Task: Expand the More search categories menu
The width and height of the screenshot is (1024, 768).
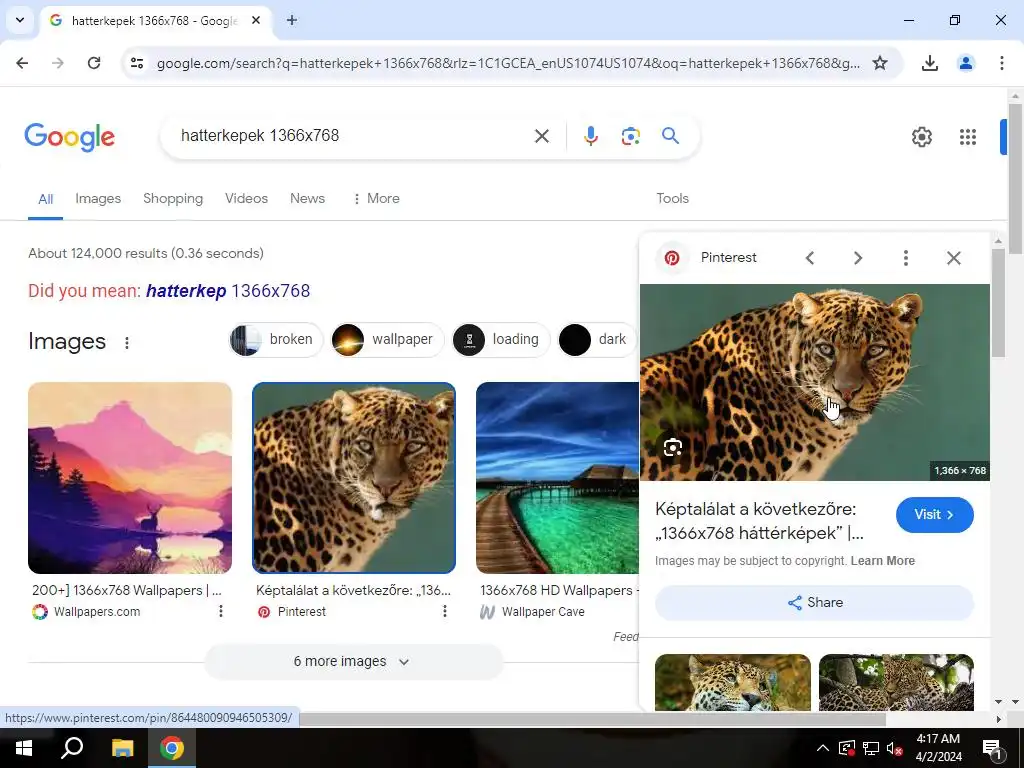Action: click(376, 199)
